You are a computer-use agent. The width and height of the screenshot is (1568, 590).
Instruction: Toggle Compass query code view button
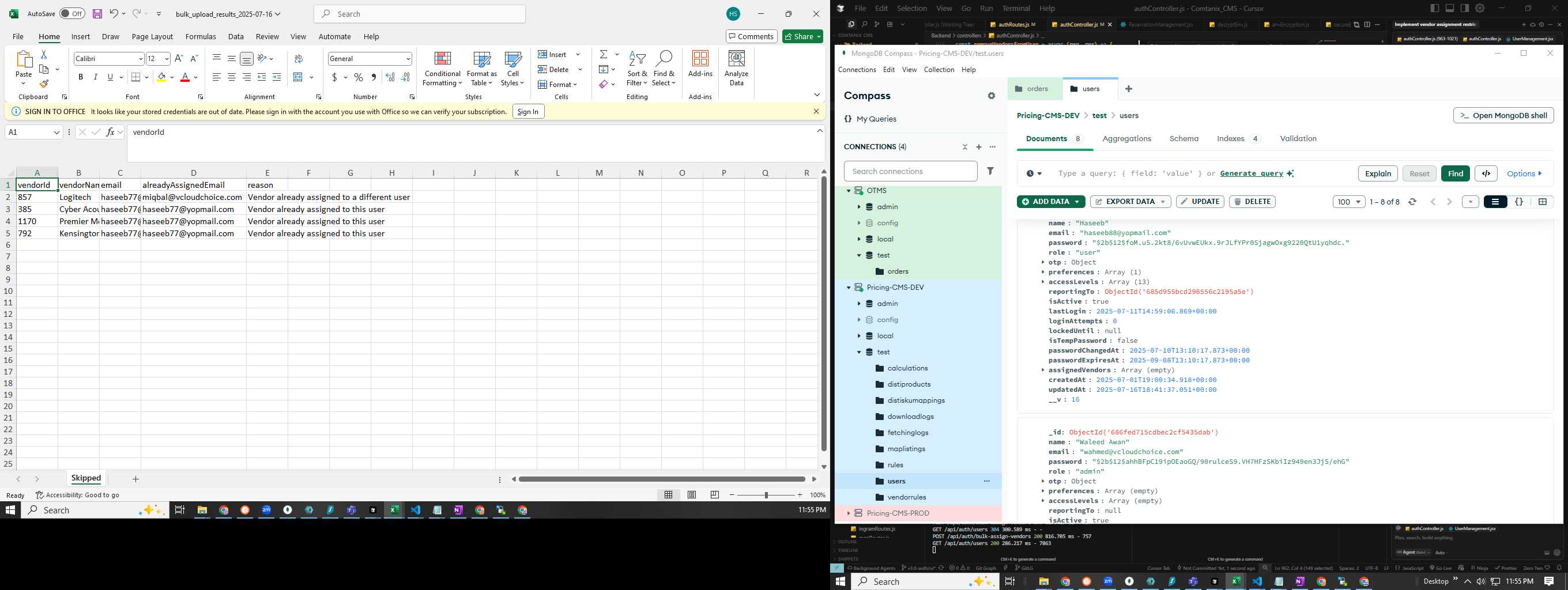coord(1486,173)
